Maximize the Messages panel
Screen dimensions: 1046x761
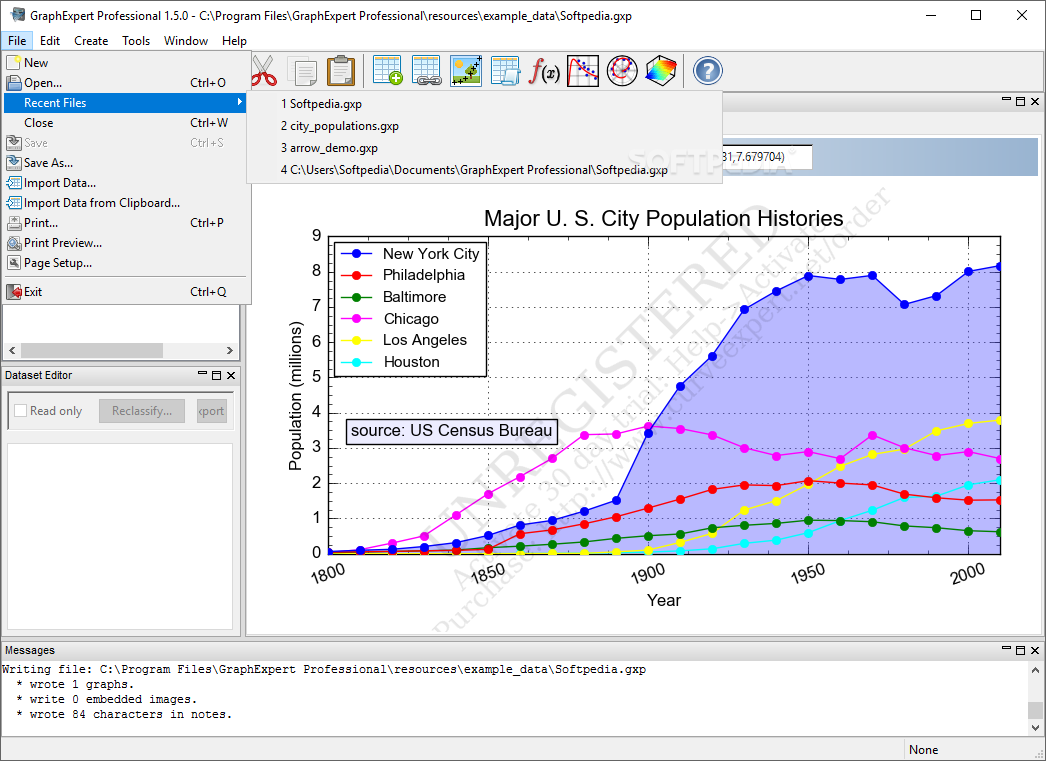(1020, 650)
